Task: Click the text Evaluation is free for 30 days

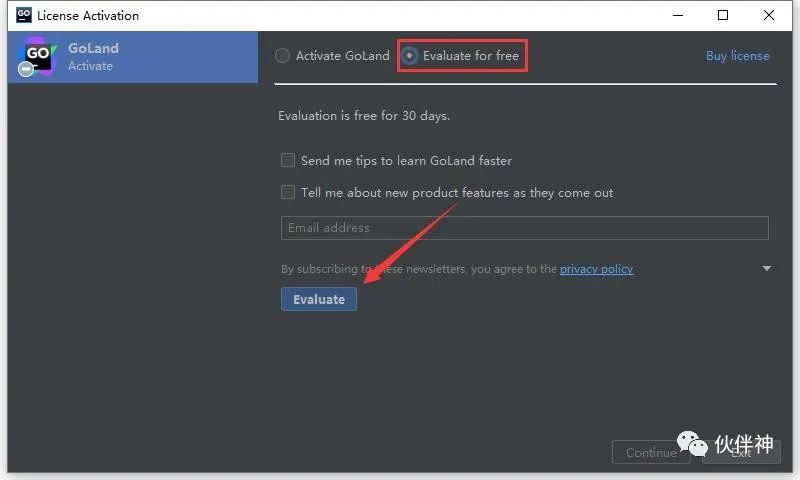Action: (x=364, y=116)
